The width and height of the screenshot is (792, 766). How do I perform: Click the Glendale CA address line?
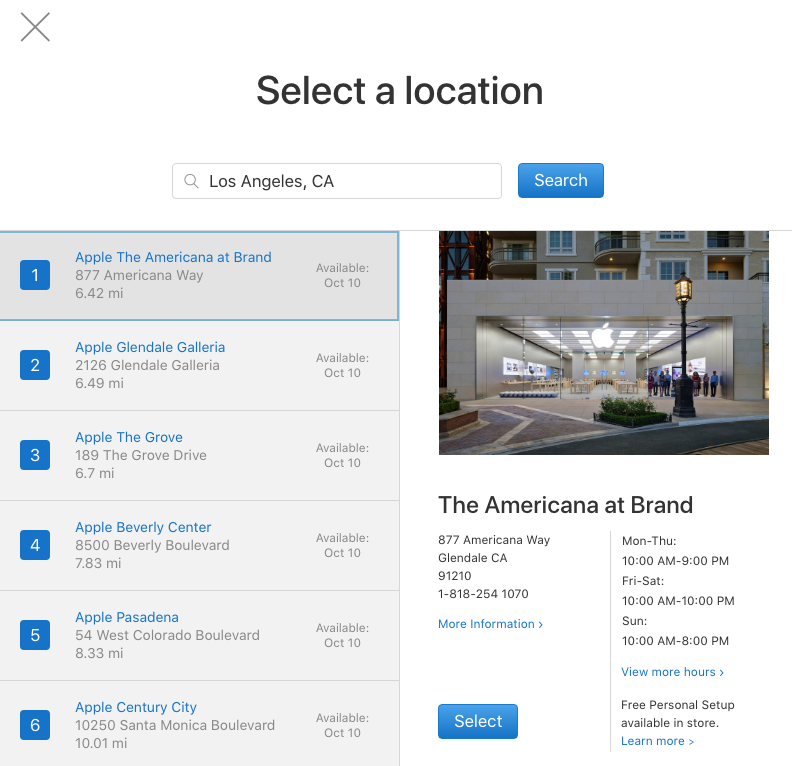[472, 558]
